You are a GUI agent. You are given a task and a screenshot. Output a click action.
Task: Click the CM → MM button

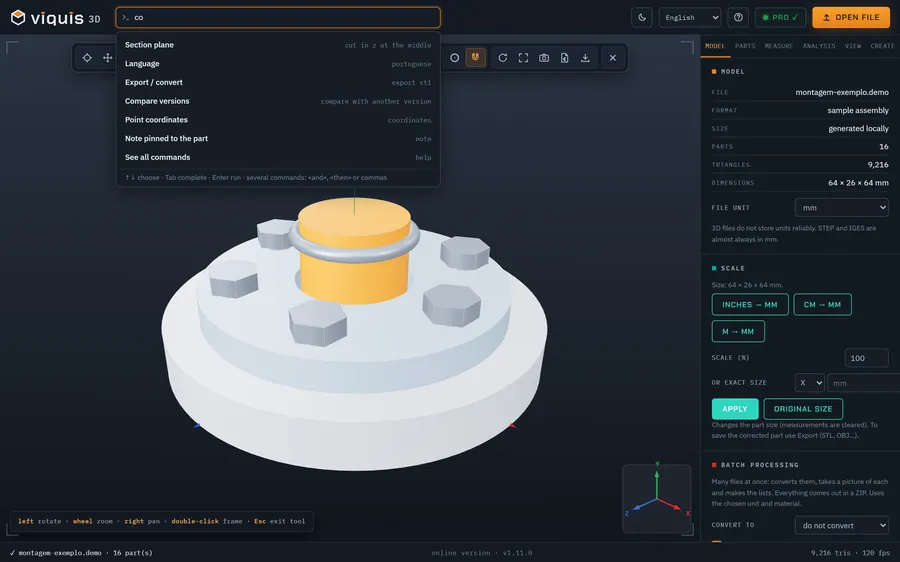(822, 304)
